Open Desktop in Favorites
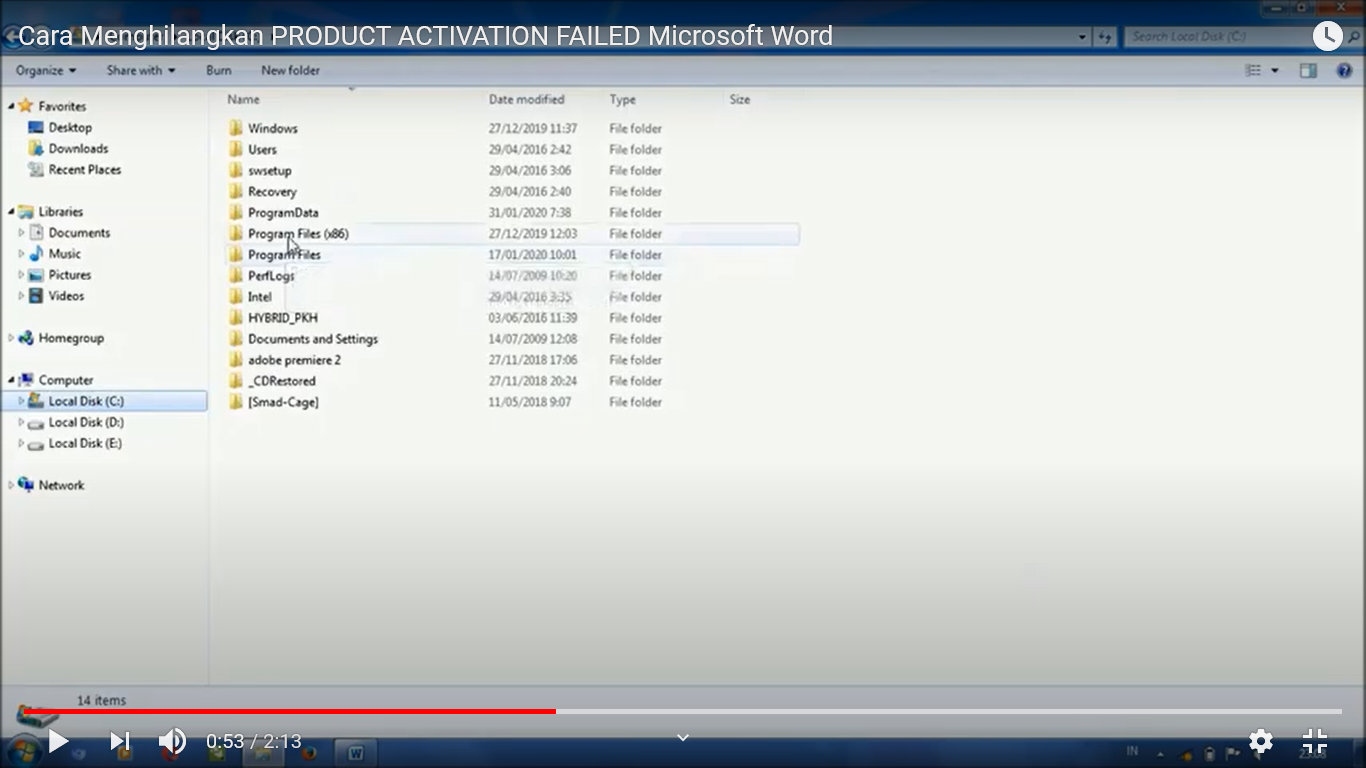1366x768 pixels. [x=70, y=128]
